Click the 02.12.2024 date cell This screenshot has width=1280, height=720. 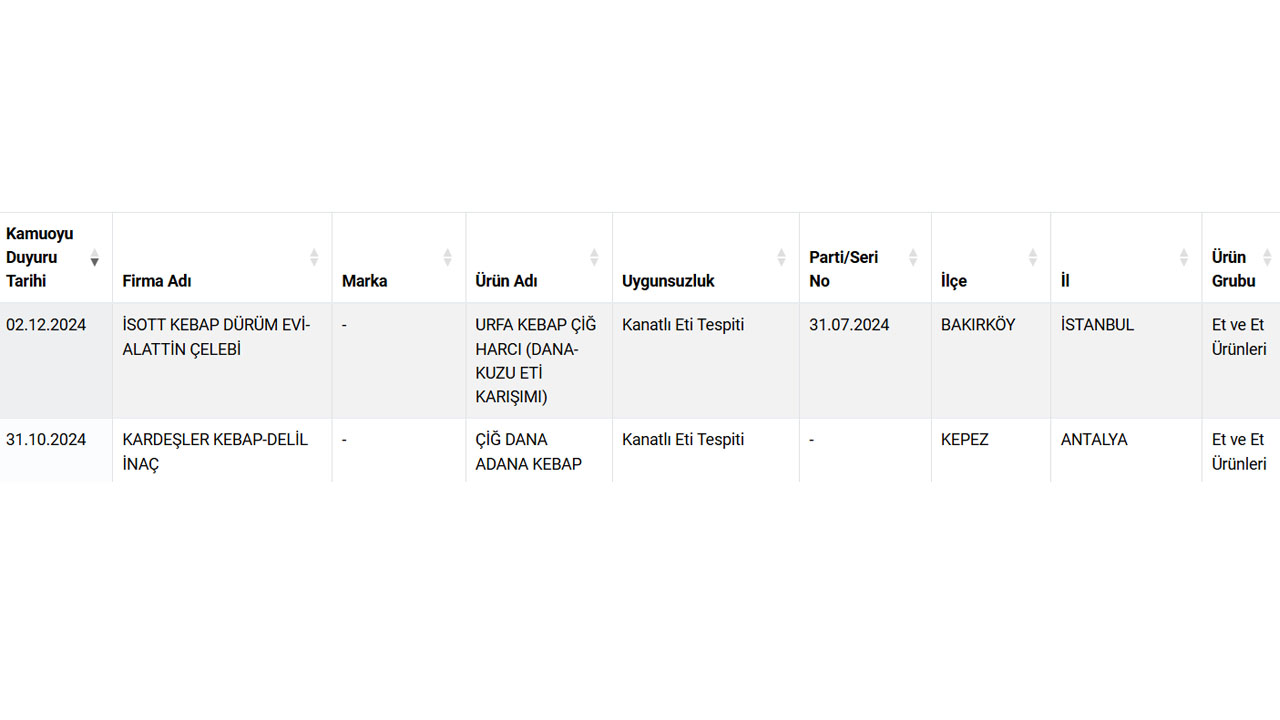pos(46,325)
